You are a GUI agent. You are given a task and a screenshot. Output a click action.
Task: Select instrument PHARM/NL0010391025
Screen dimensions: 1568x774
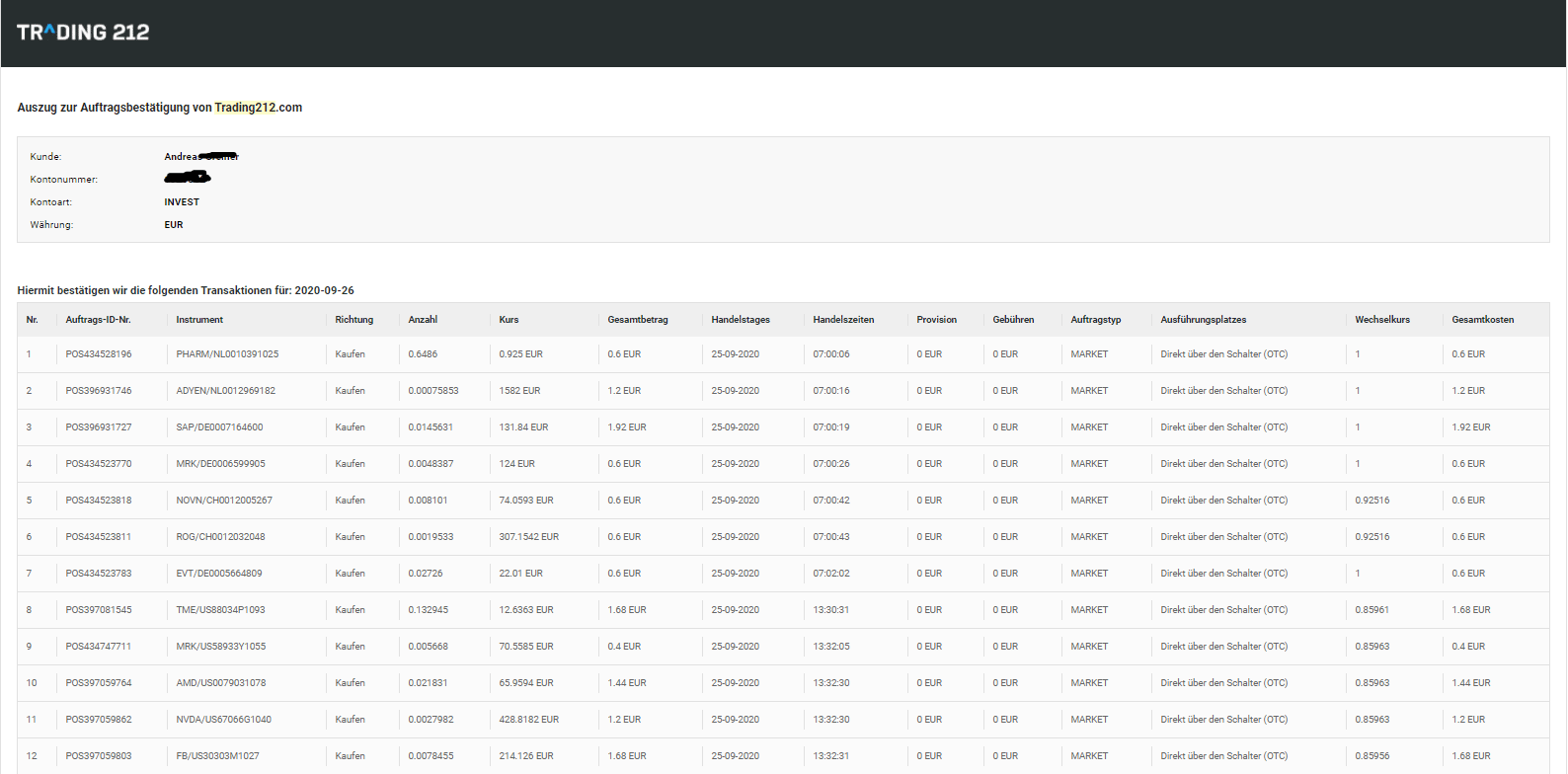pyautogui.click(x=227, y=354)
